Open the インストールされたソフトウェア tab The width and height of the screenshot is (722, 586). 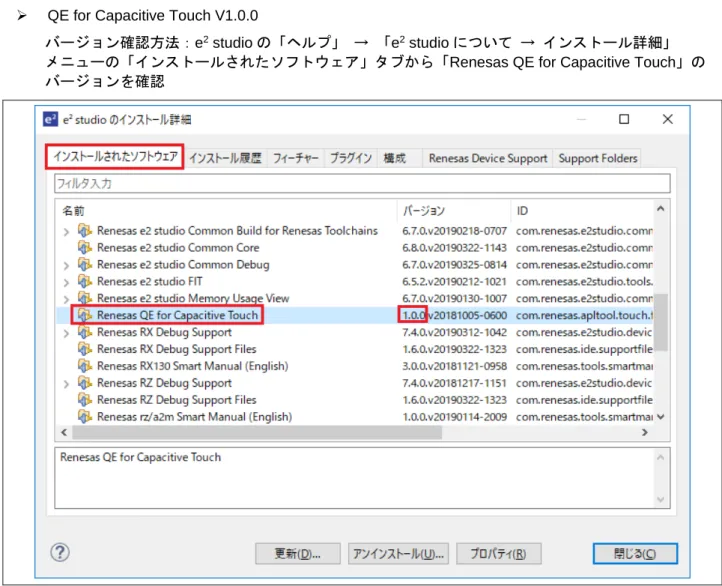click(115, 157)
